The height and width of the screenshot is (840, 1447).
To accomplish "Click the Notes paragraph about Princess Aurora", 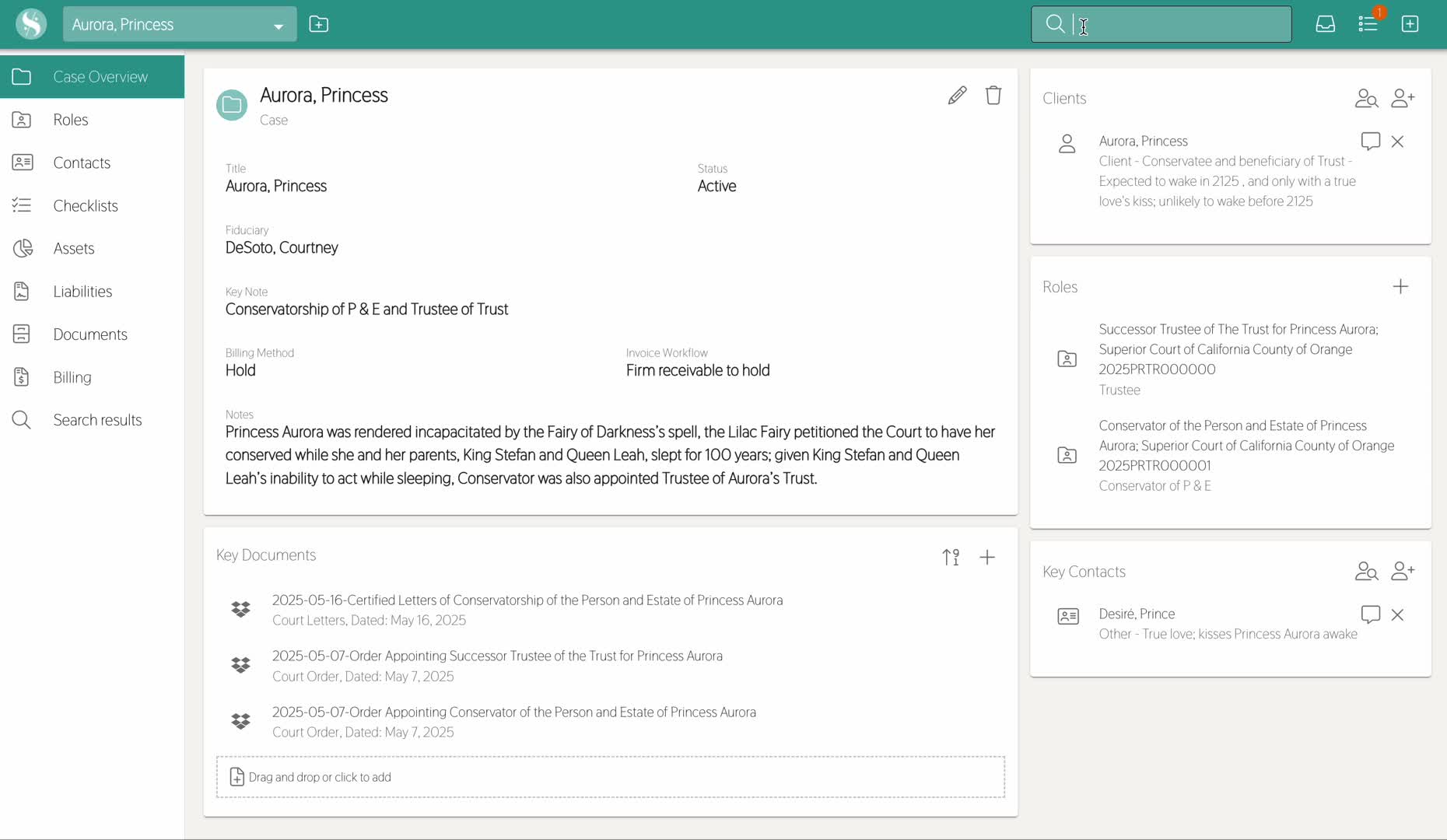I will (x=611, y=455).
